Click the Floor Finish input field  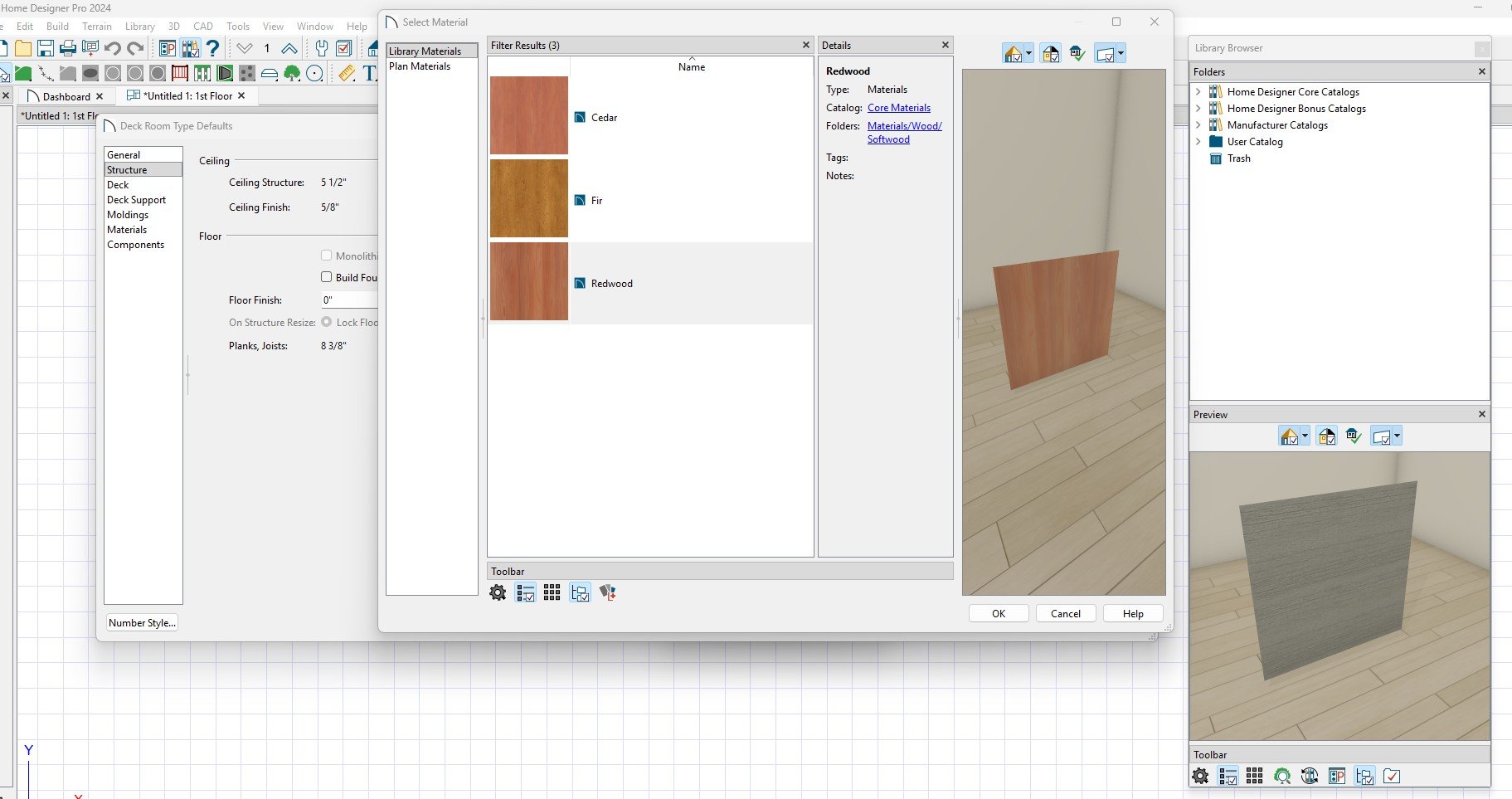tap(349, 300)
